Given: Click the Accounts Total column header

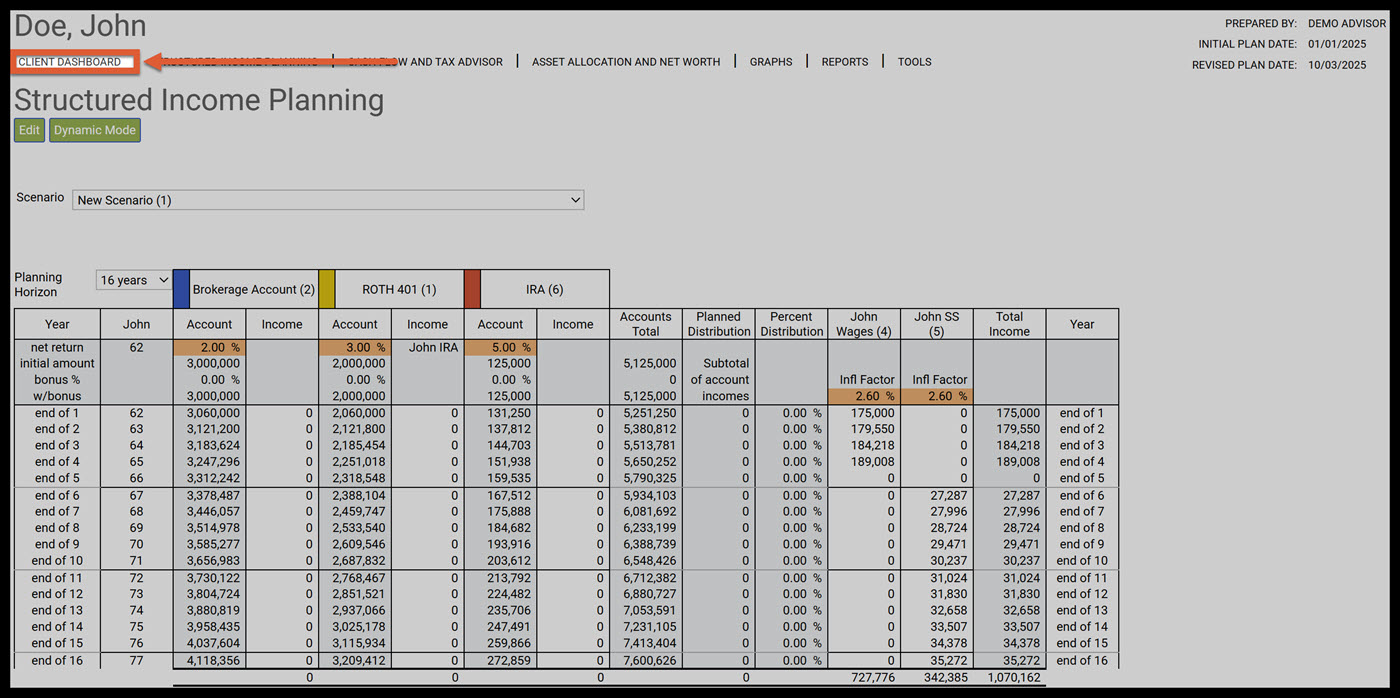Looking at the screenshot, I should coord(646,324).
